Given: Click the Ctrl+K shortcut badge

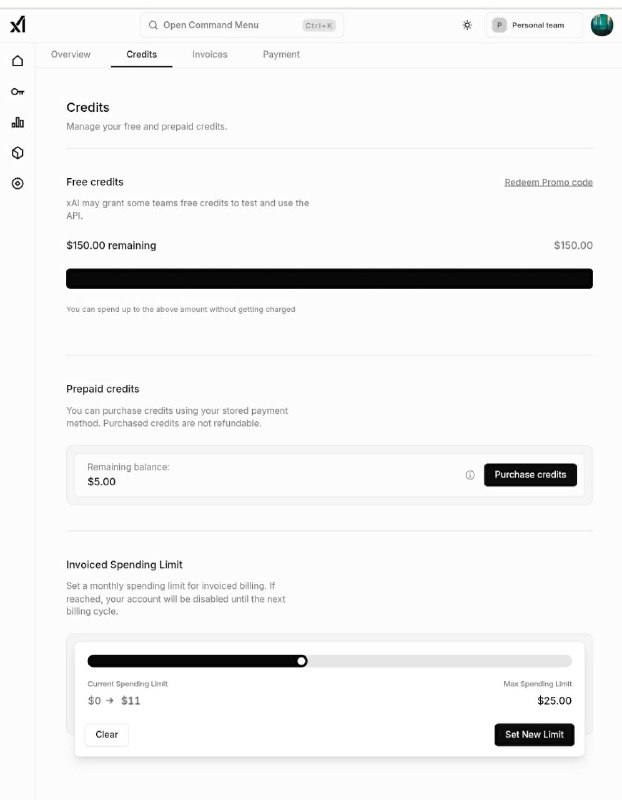Looking at the screenshot, I should (319, 25).
